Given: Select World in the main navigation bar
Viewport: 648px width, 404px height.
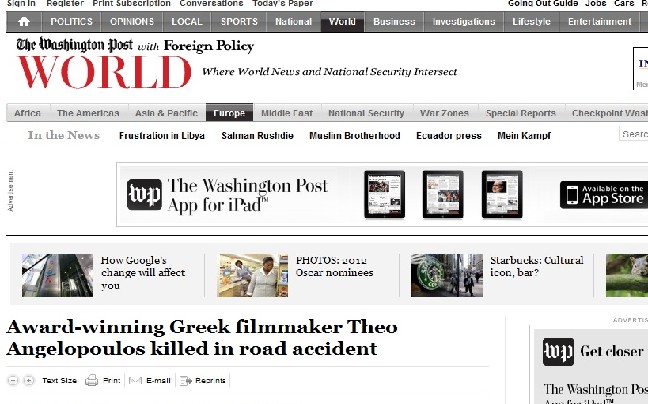Looking at the screenshot, I should coord(342,21).
